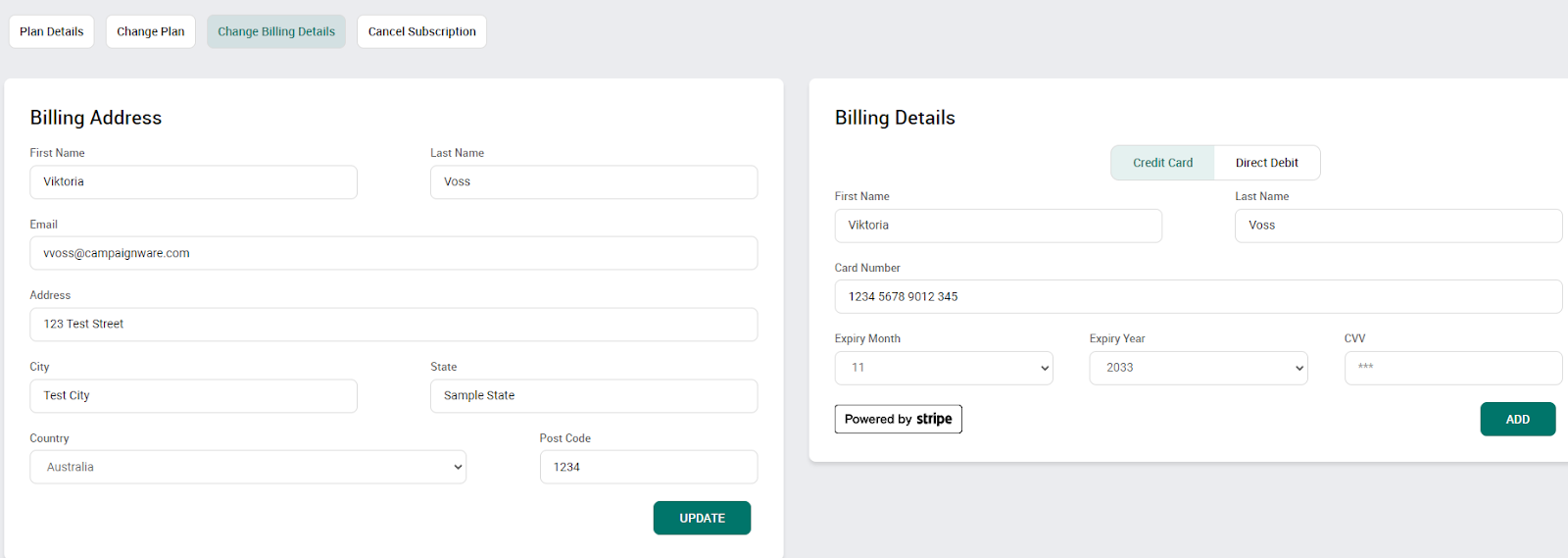Select the Address field with 123 Test Street
The height and width of the screenshot is (558, 1568).
tap(394, 325)
